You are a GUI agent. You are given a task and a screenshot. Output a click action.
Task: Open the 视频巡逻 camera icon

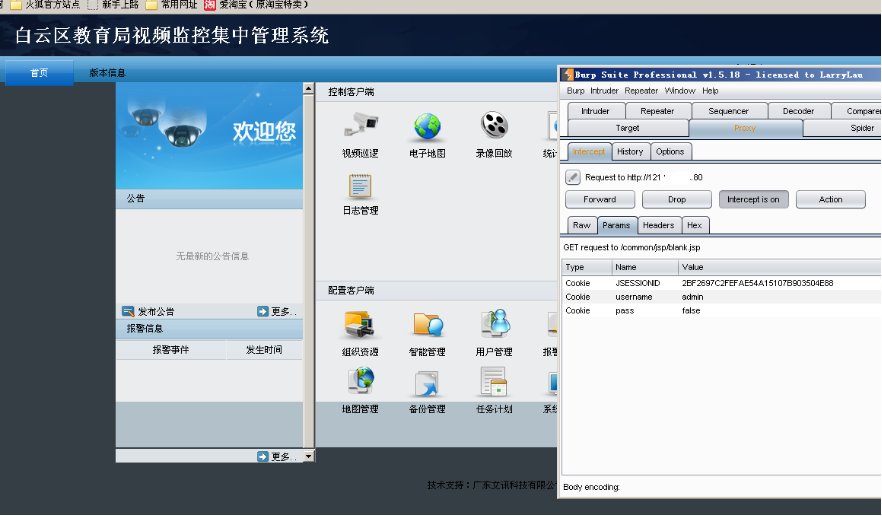(360, 125)
